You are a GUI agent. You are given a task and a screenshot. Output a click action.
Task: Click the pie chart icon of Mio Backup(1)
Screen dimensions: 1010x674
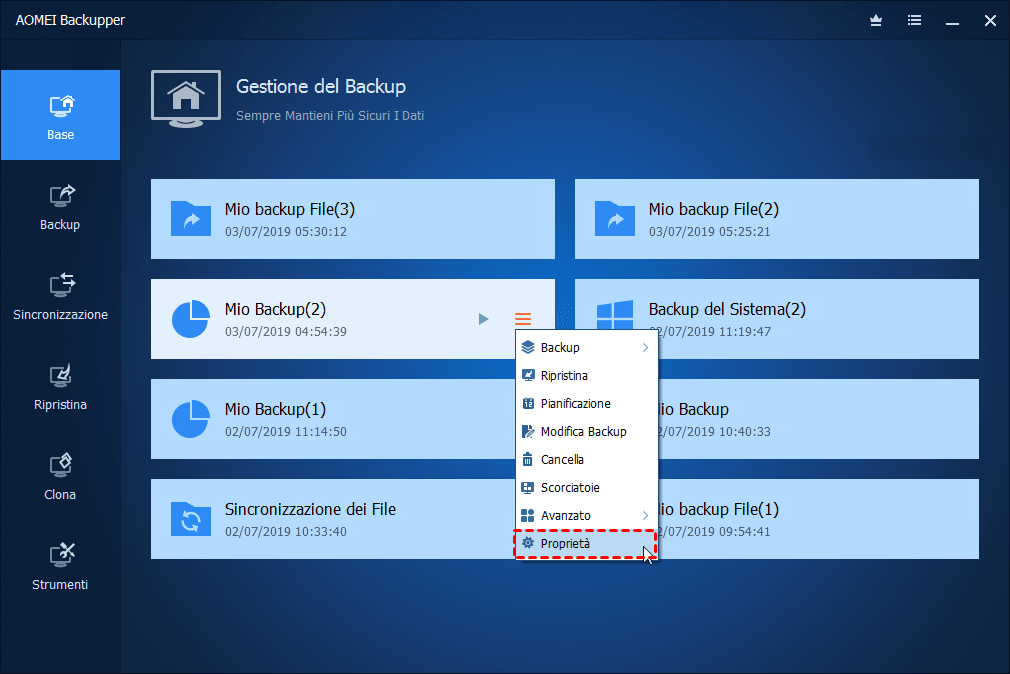click(191, 419)
